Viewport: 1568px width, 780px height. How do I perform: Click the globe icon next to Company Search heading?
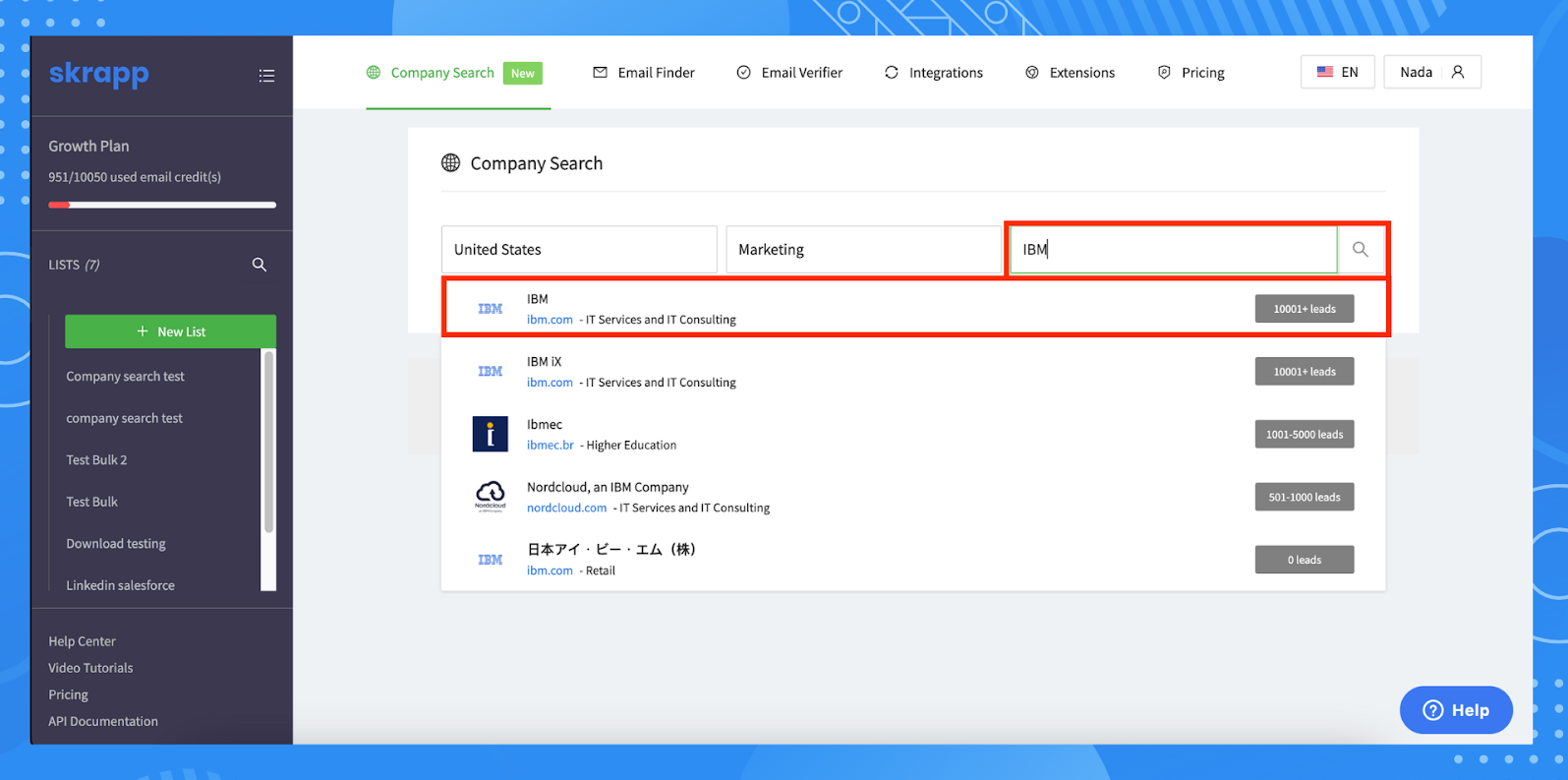pos(450,163)
